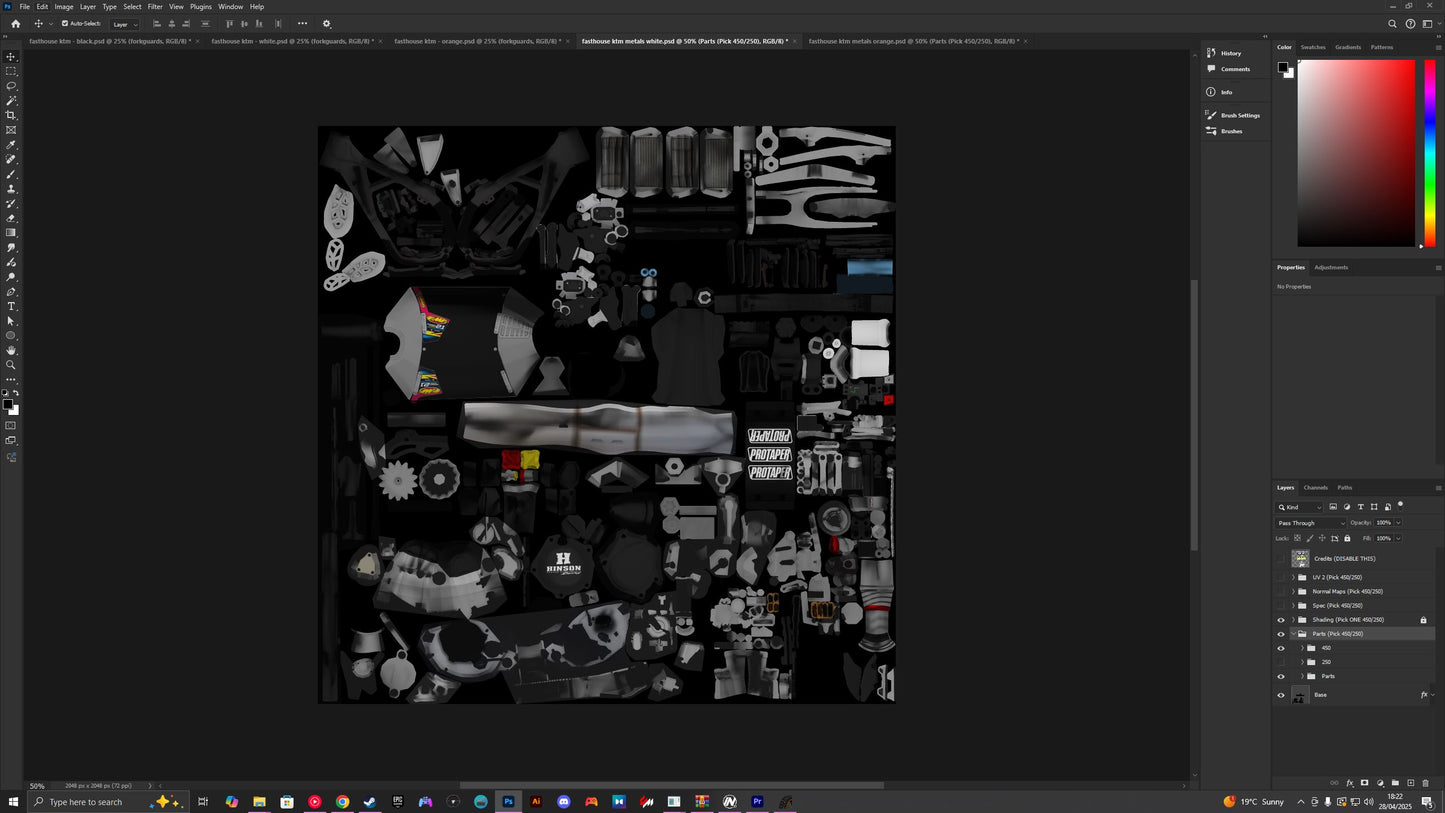Open Photoshop from the taskbar

click(x=508, y=801)
